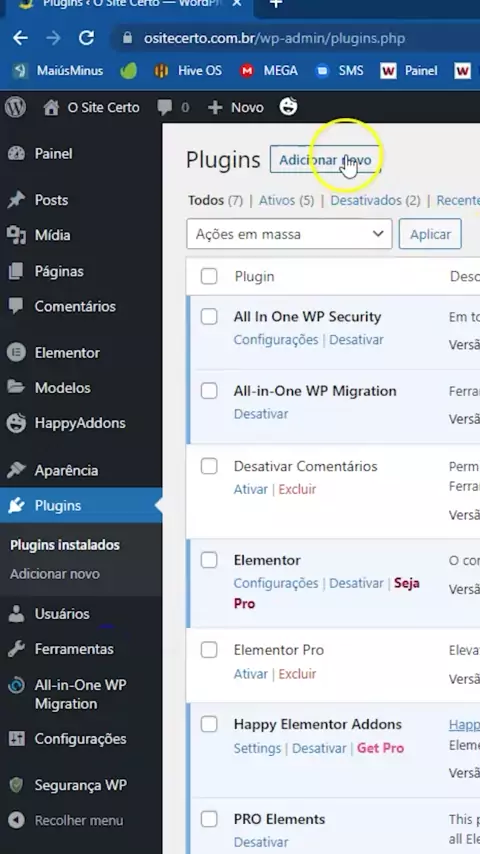This screenshot has height=854, width=480.
Task: Click Elementor Seja Pro link
Action: pyautogui.click(x=326, y=594)
